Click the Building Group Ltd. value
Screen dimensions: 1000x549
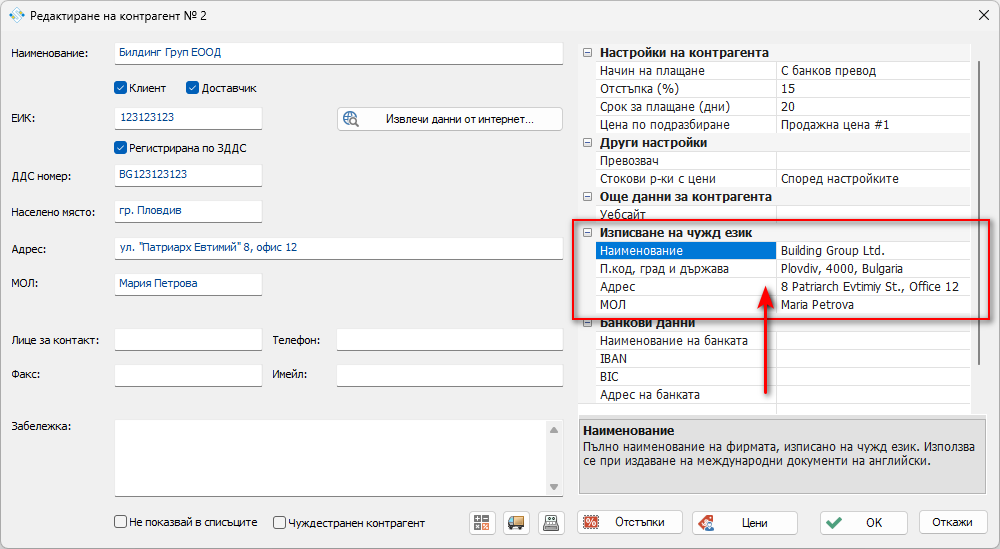tap(873, 251)
